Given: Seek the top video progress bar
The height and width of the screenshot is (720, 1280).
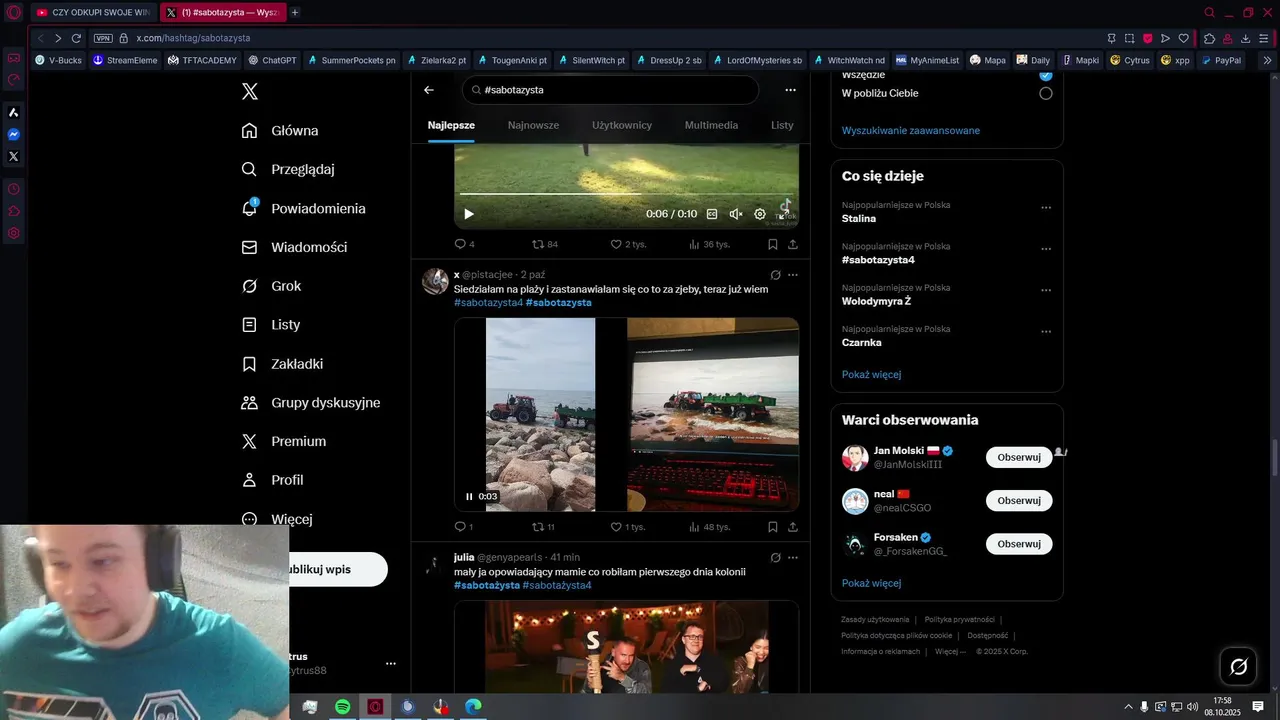Looking at the screenshot, I should pyautogui.click(x=626, y=195).
